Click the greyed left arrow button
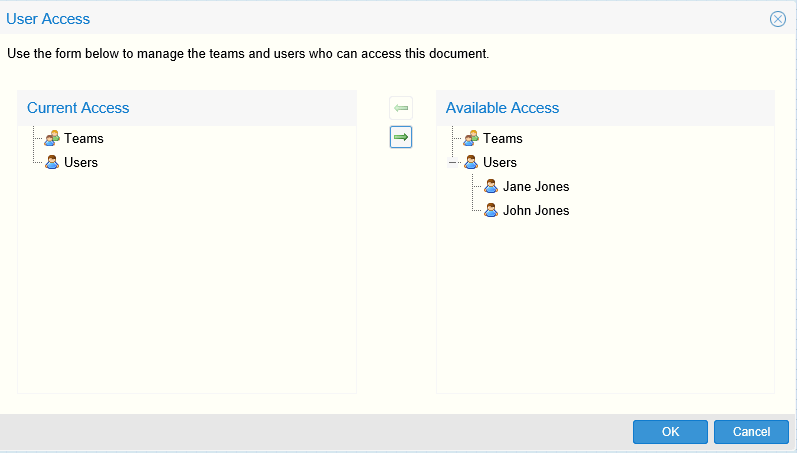Viewport: 797px width, 453px height. (x=401, y=108)
